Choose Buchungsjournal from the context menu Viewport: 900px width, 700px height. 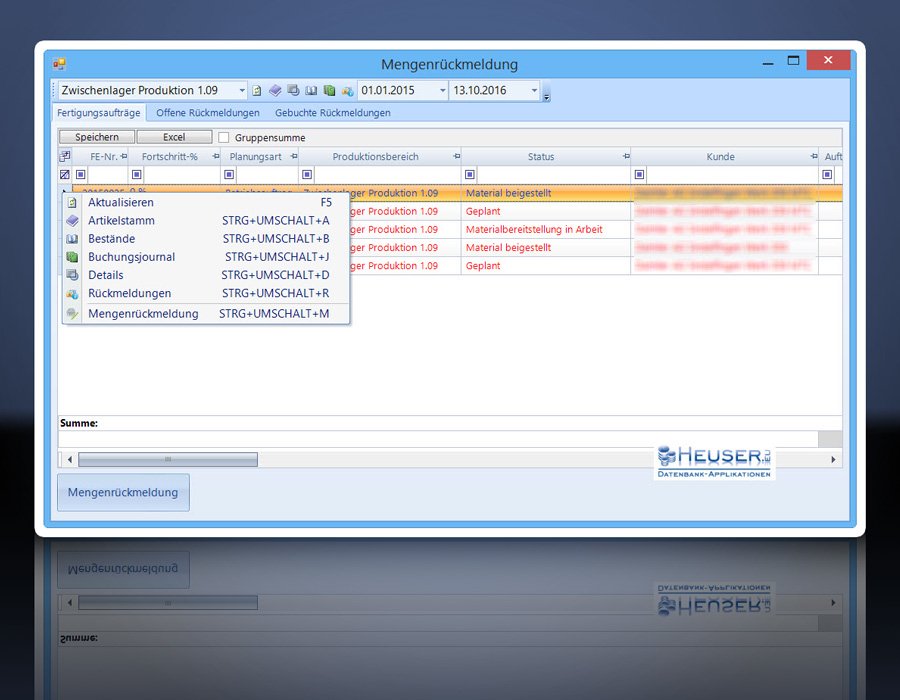pos(206,257)
